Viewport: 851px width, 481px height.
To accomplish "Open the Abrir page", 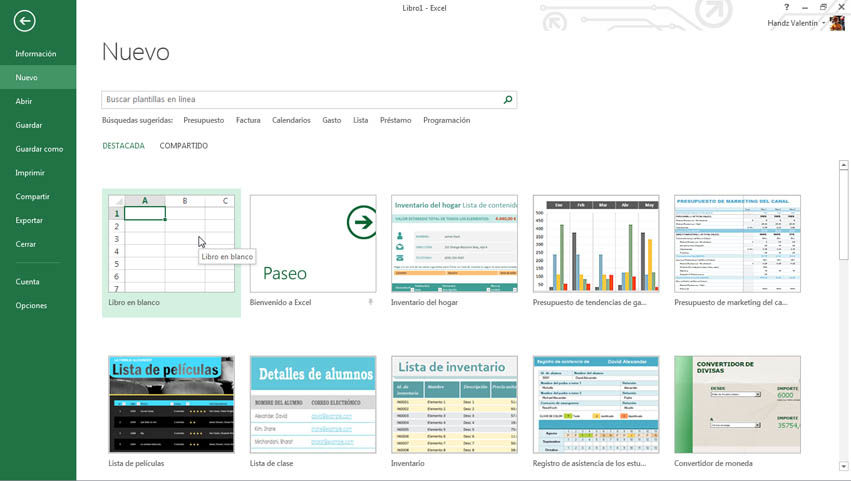I will coord(23,102).
